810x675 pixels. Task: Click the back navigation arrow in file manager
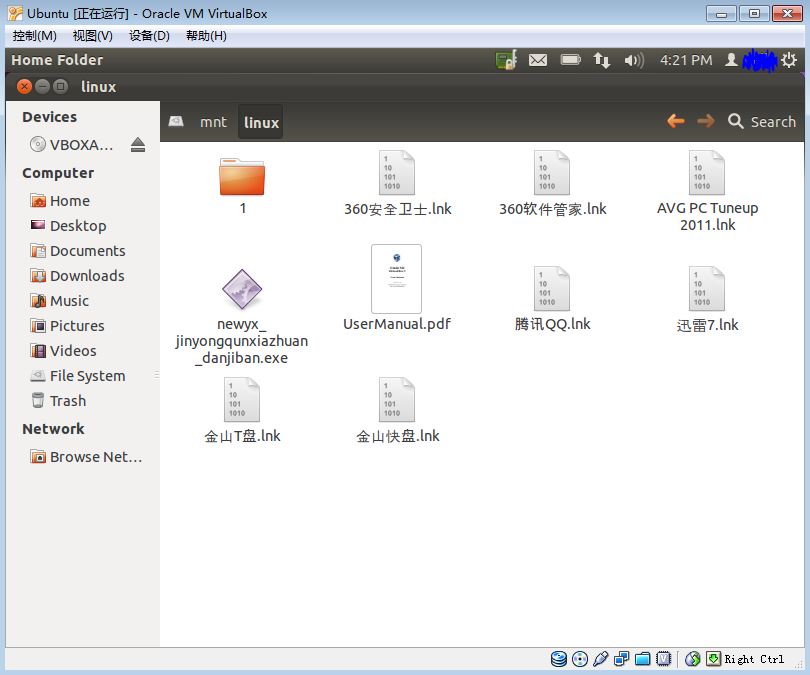click(x=677, y=120)
